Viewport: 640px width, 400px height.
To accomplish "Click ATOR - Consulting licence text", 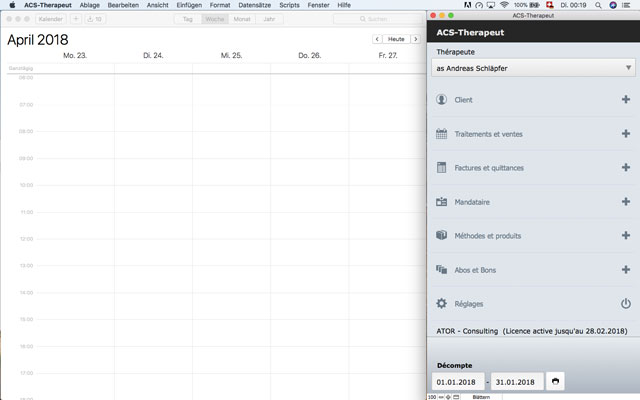I will point(532,331).
